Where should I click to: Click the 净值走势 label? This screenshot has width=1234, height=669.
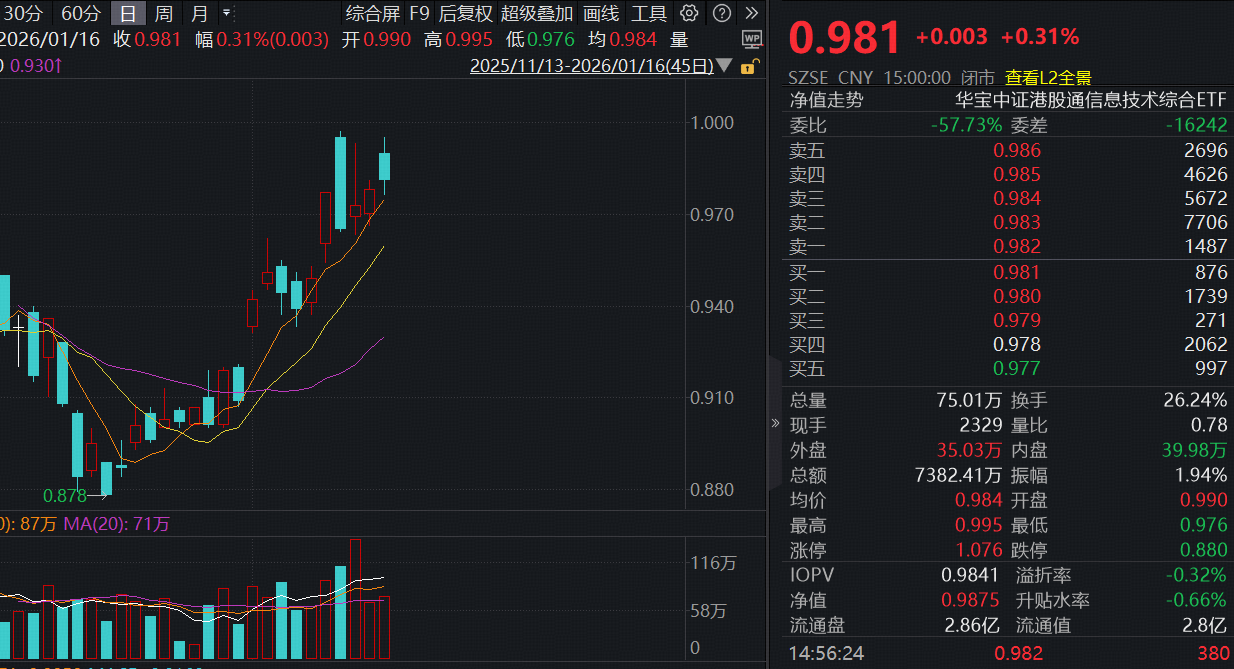coord(826,100)
